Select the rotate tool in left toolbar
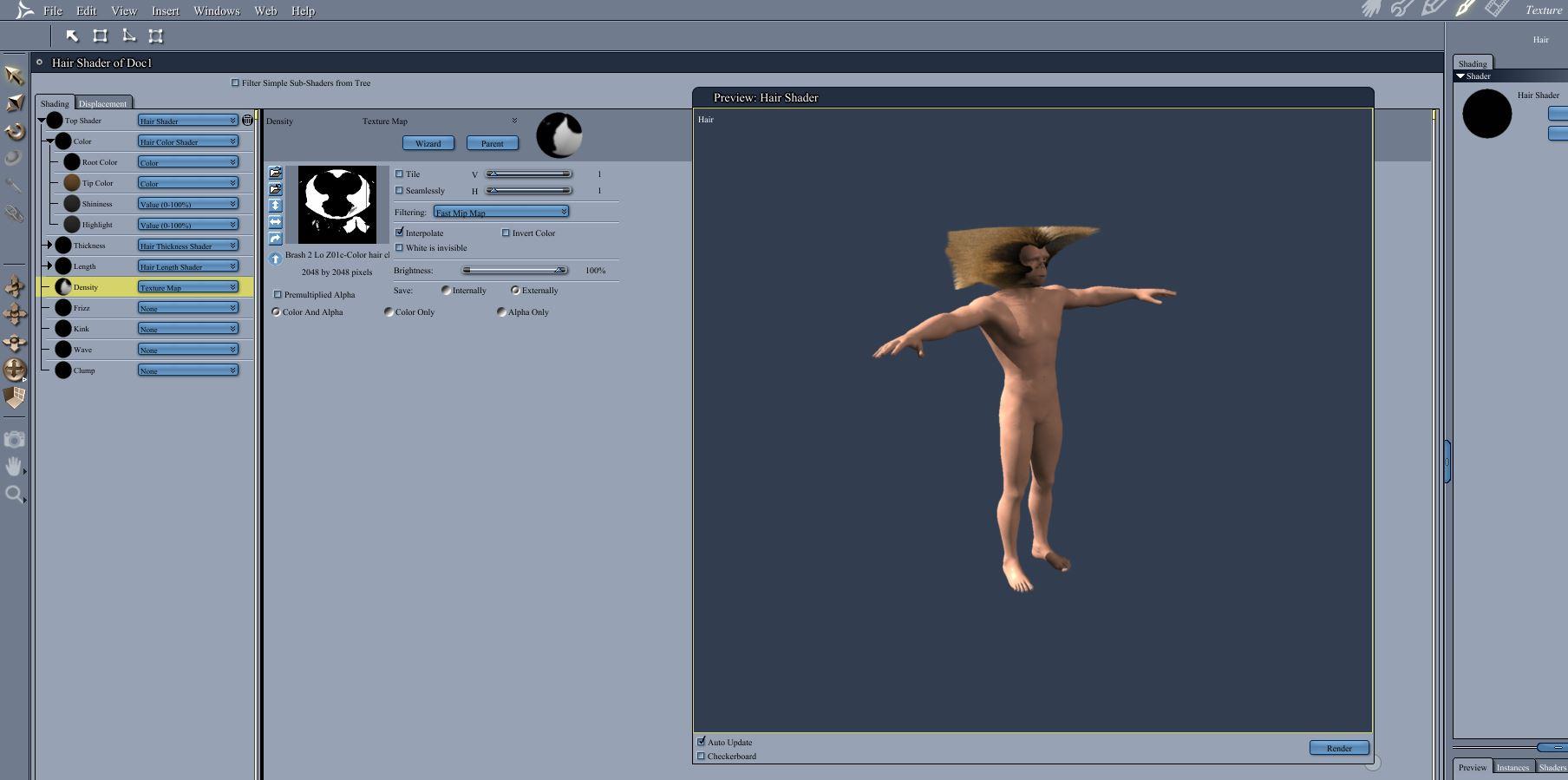The image size is (1568, 780). tap(15, 131)
